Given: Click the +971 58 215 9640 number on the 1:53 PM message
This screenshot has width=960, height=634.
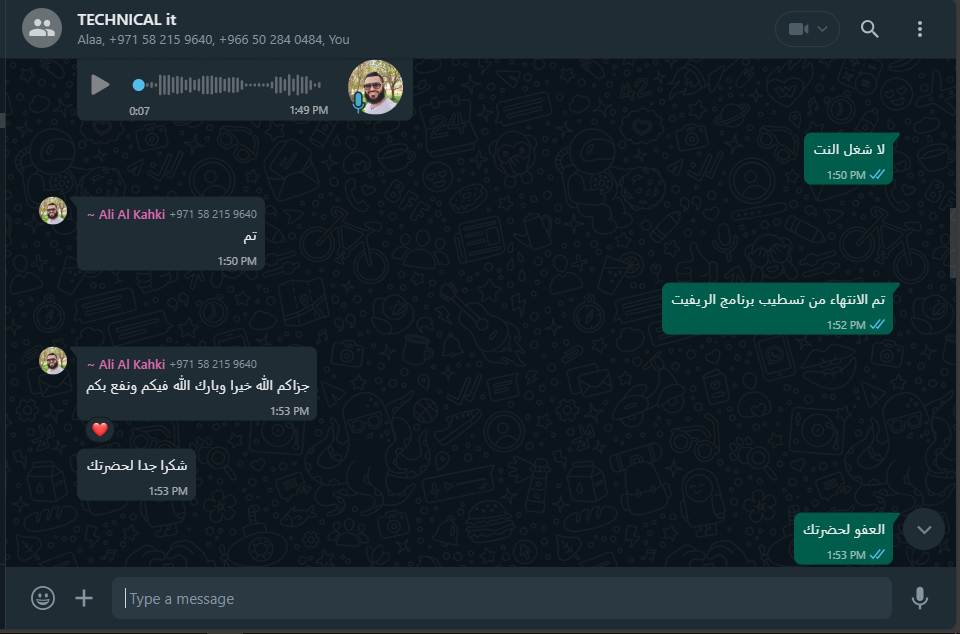Looking at the screenshot, I should [x=213, y=364].
